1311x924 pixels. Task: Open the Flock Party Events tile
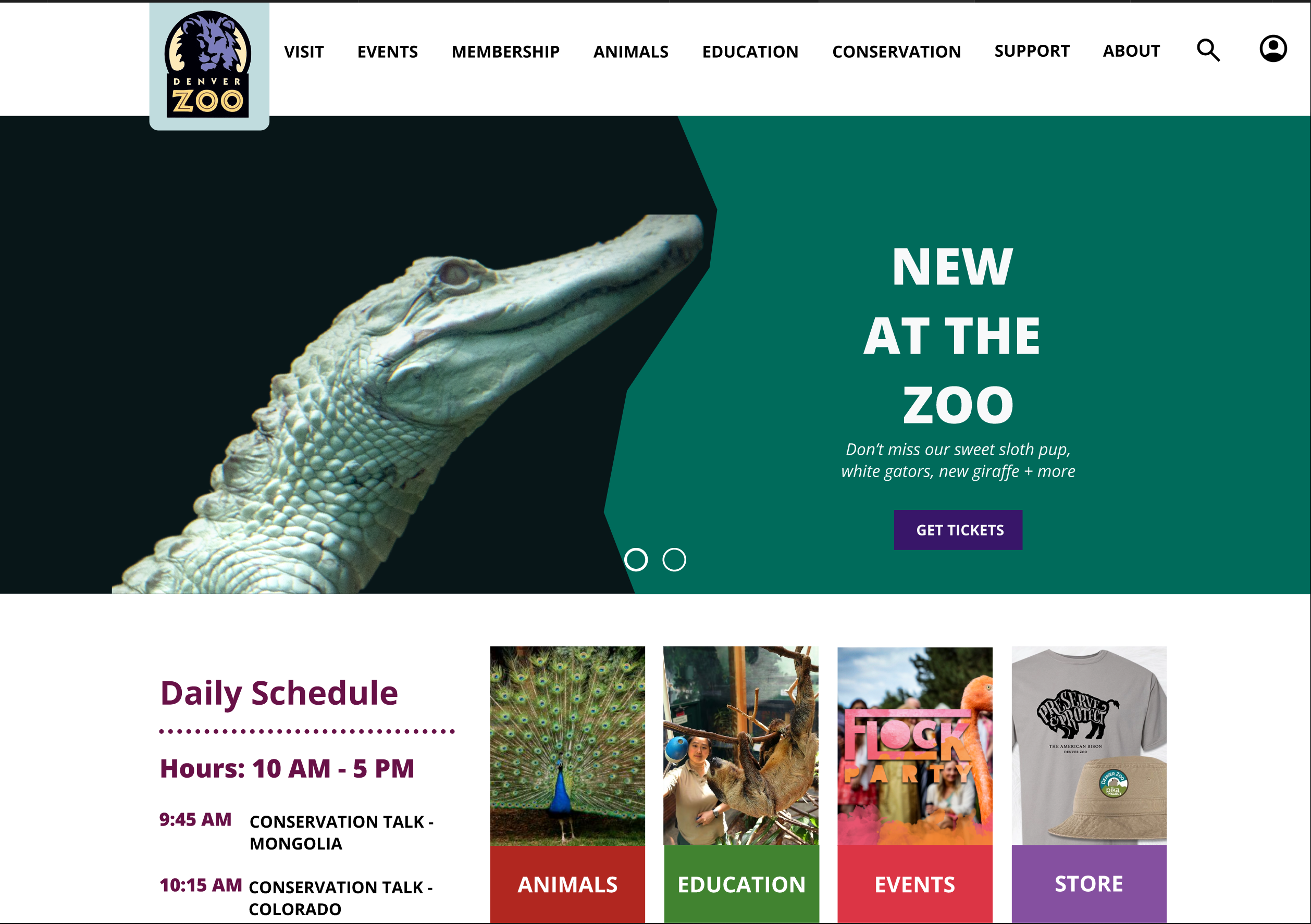915,785
